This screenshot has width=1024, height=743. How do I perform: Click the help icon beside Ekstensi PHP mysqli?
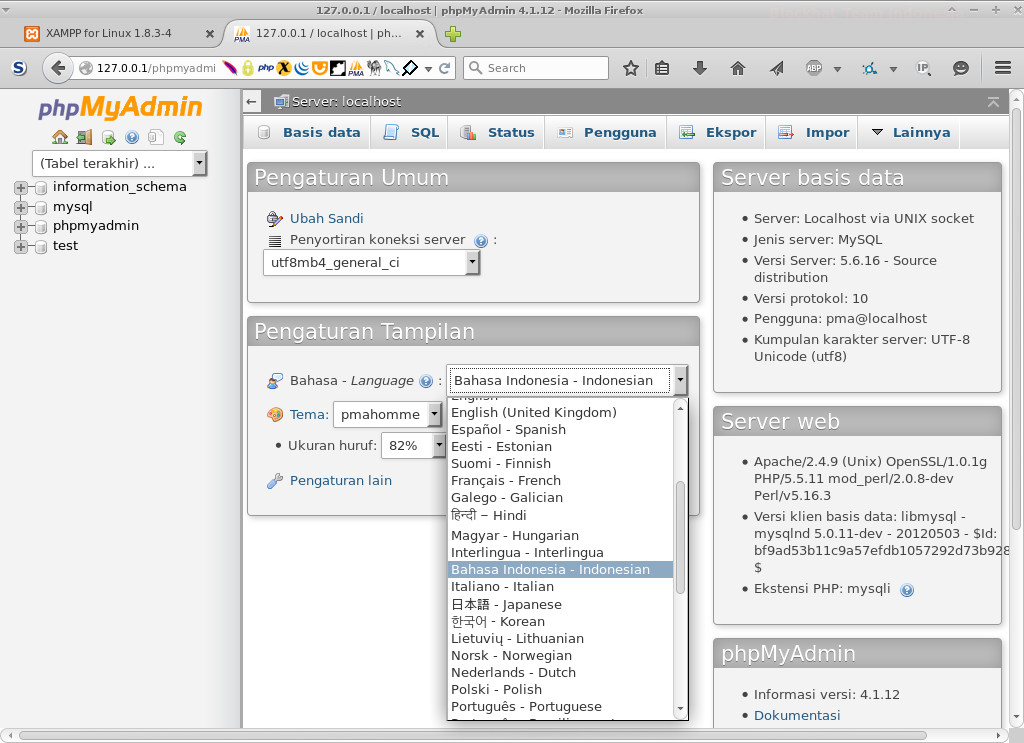(906, 590)
